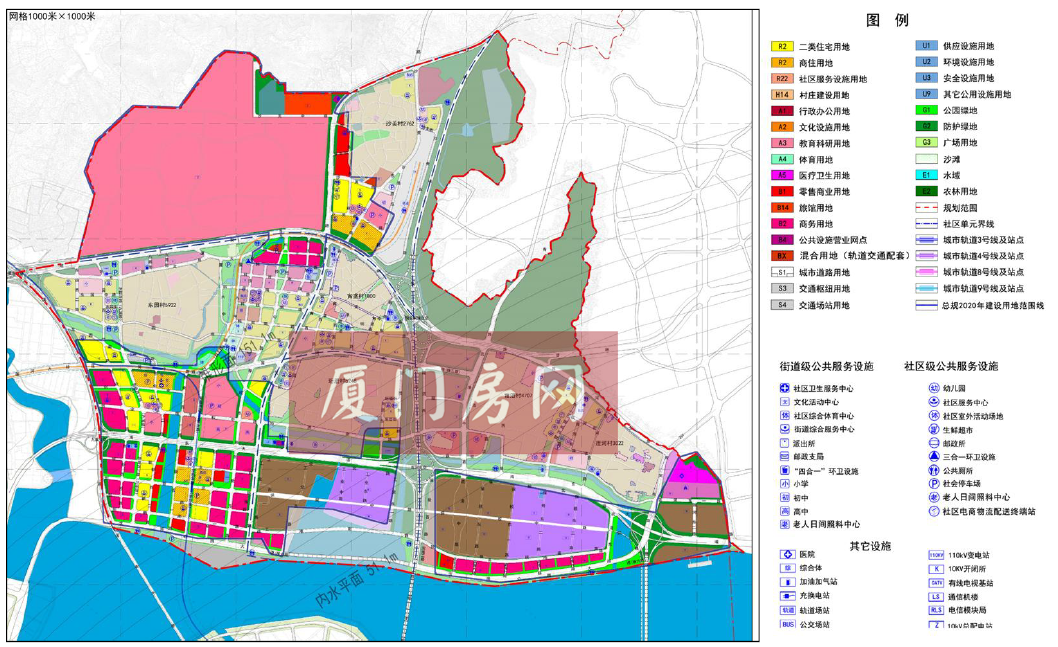Image resolution: width=1058 pixels, height=647 pixels.
Task: Click the 规划范围 red dashed line sample
Action: click(926, 208)
